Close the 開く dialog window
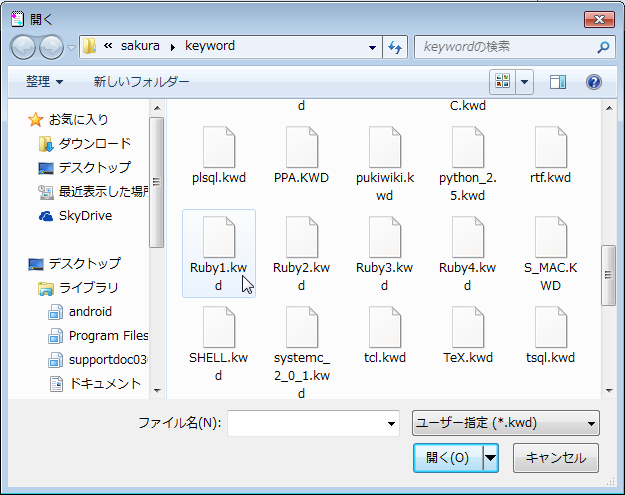This screenshot has height=495, width=625. 599,19
